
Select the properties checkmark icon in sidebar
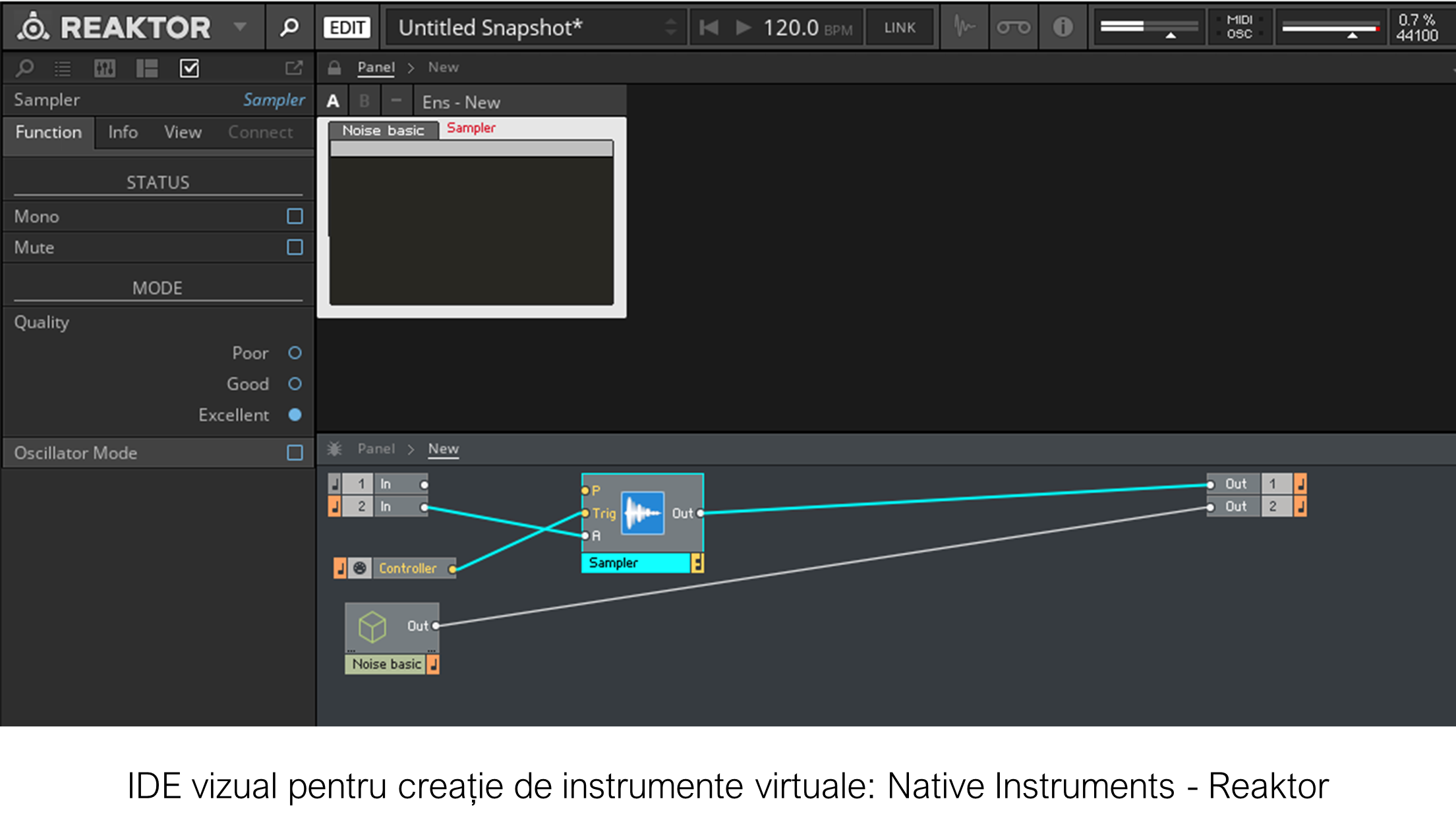pos(189,68)
